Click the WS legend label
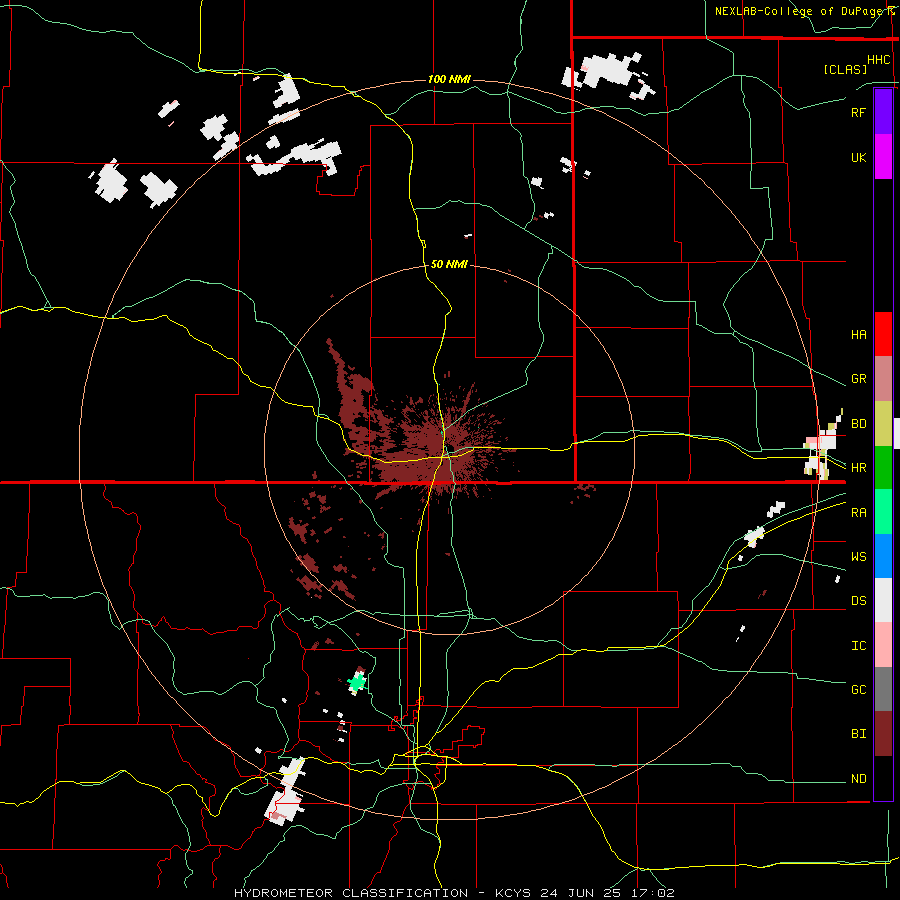This screenshot has width=900, height=900. [x=858, y=557]
